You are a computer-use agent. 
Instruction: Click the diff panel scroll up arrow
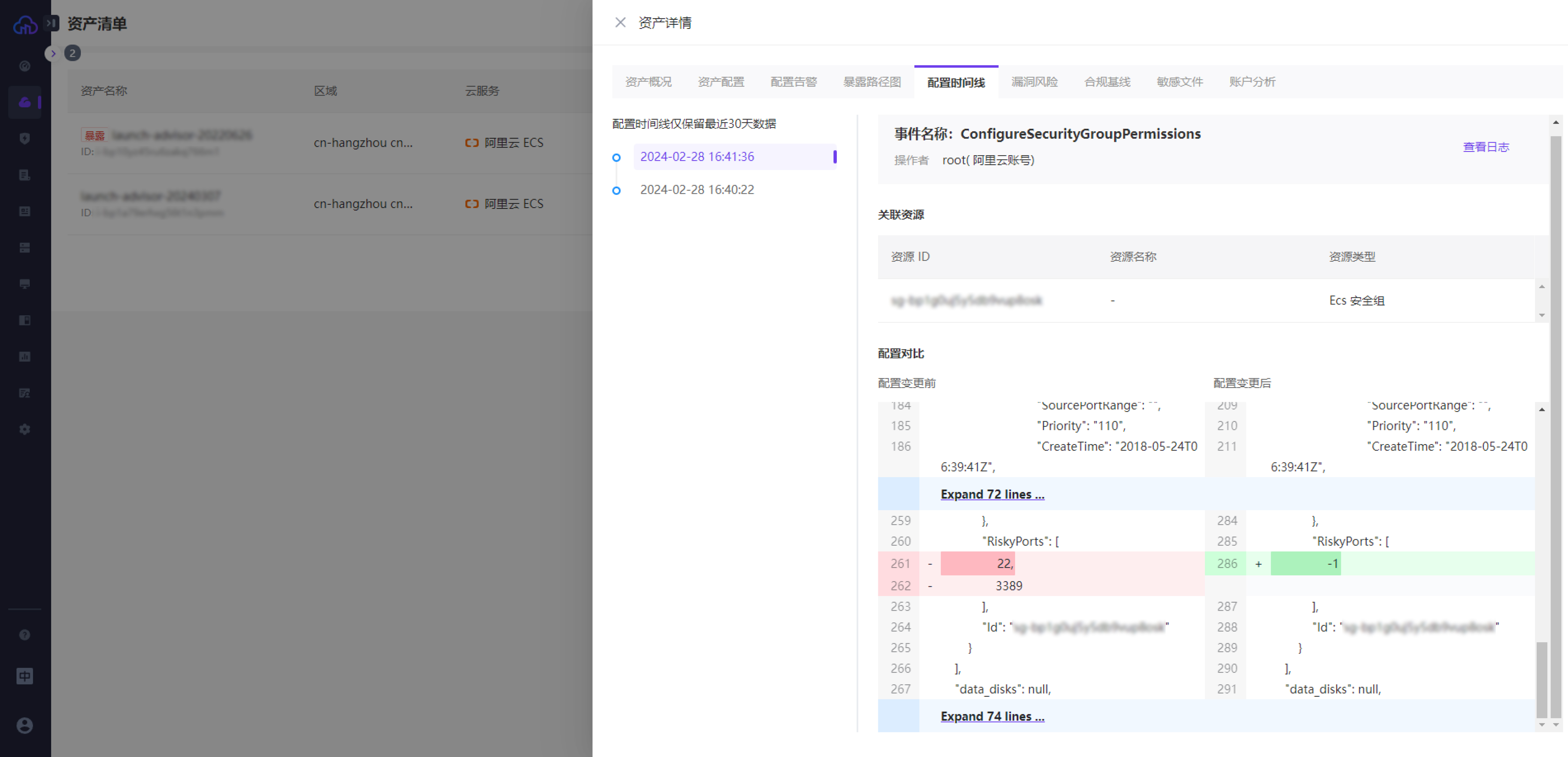[x=1542, y=410]
